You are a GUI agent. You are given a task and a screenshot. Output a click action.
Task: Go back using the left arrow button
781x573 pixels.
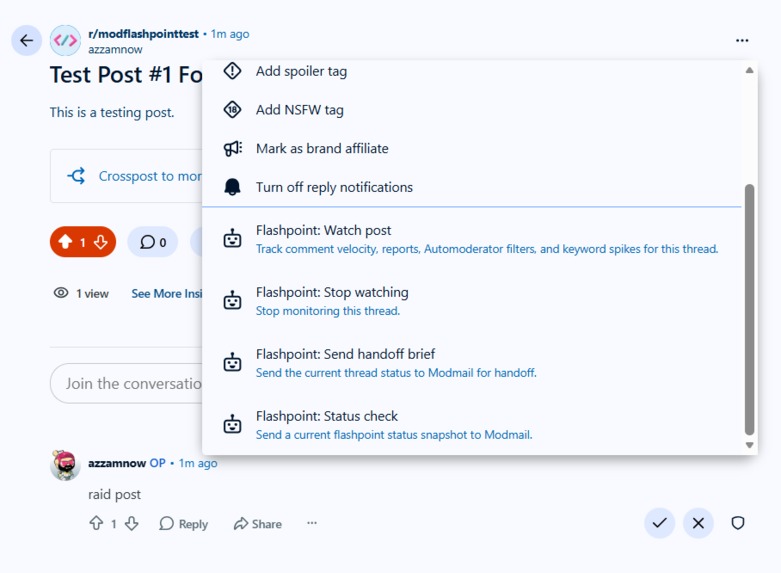pyautogui.click(x=26, y=40)
